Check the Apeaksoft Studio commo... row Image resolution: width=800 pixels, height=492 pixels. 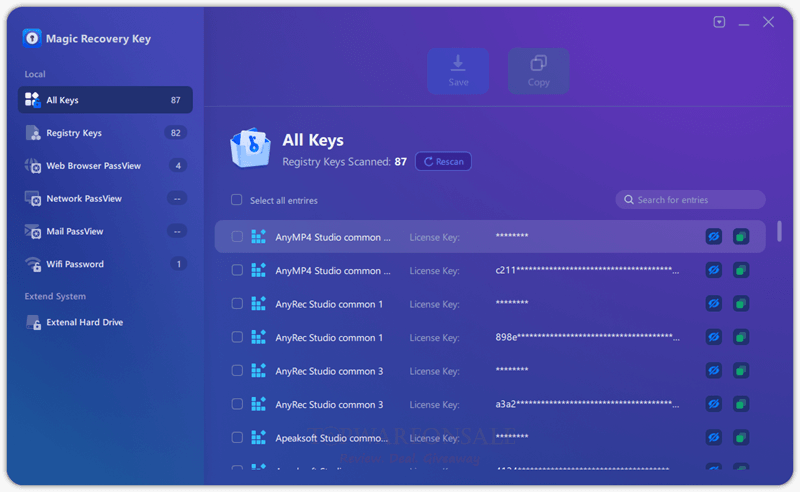coord(237,437)
